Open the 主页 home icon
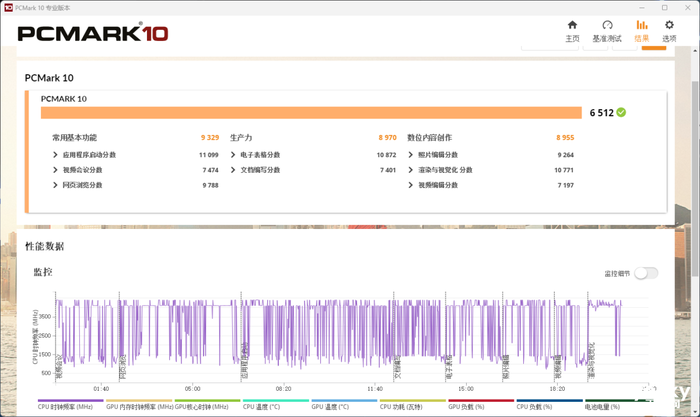Viewport: 700px width, 417px height. (x=572, y=26)
